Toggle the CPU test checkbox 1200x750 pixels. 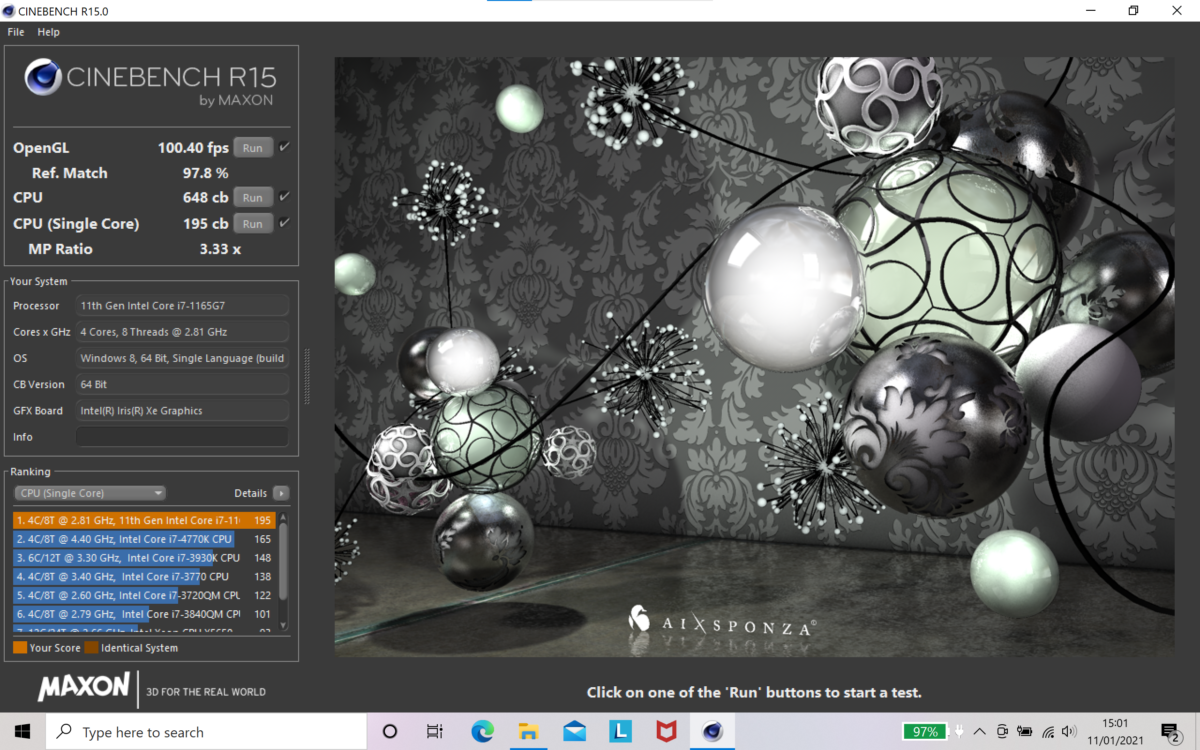(x=285, y=197)
